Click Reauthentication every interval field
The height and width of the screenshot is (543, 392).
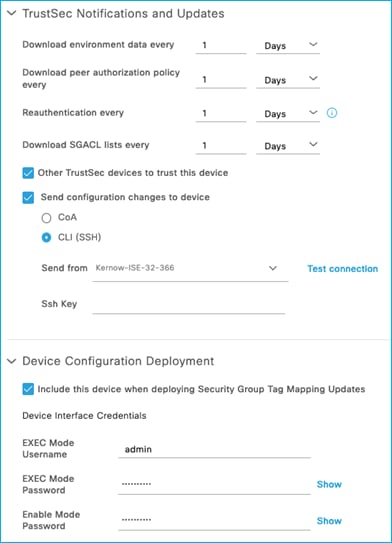point(221,113)
